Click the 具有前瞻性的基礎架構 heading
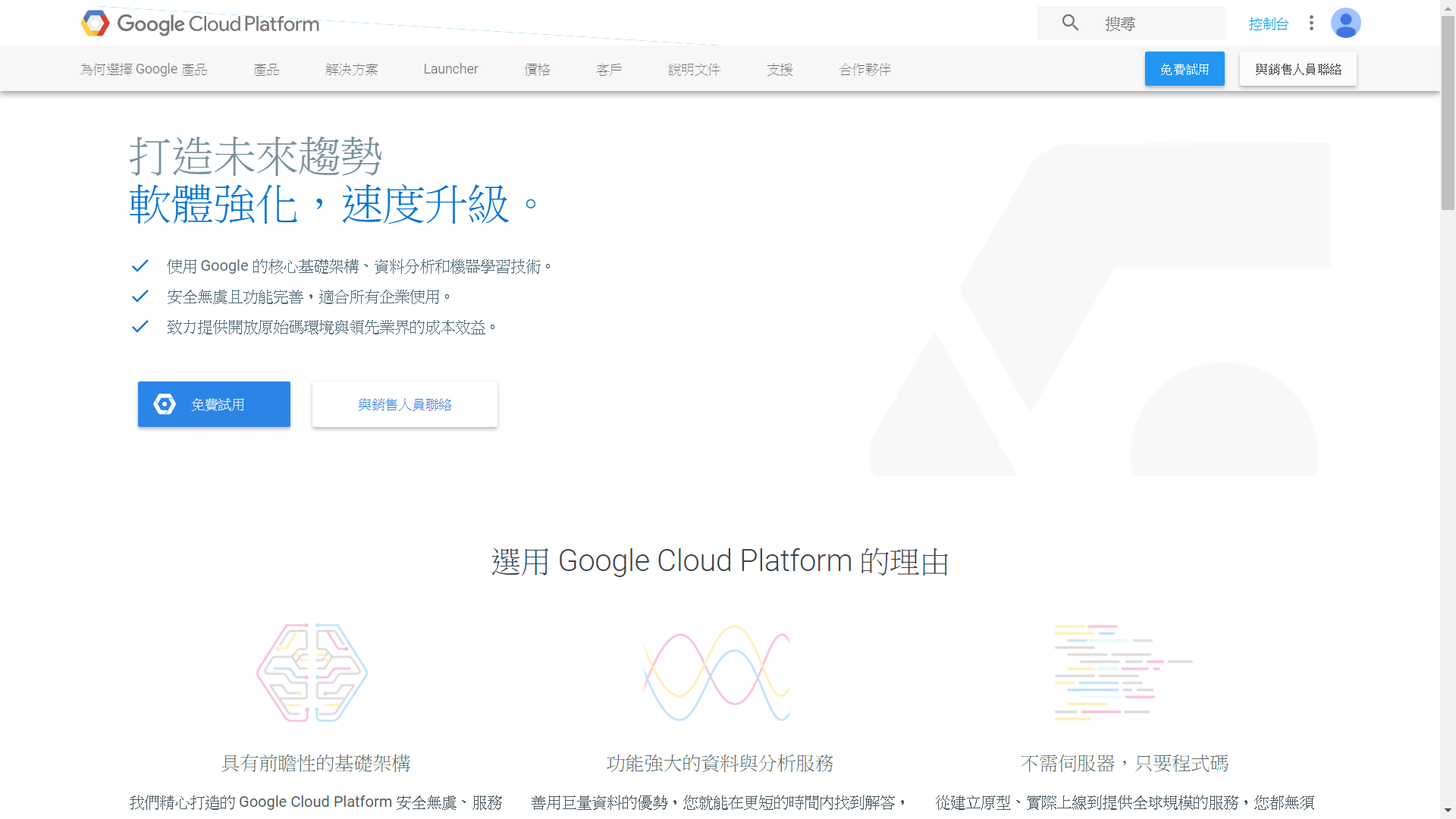Screen dimensions: 1456x819 pyautogui.click(x=315, y=763)
